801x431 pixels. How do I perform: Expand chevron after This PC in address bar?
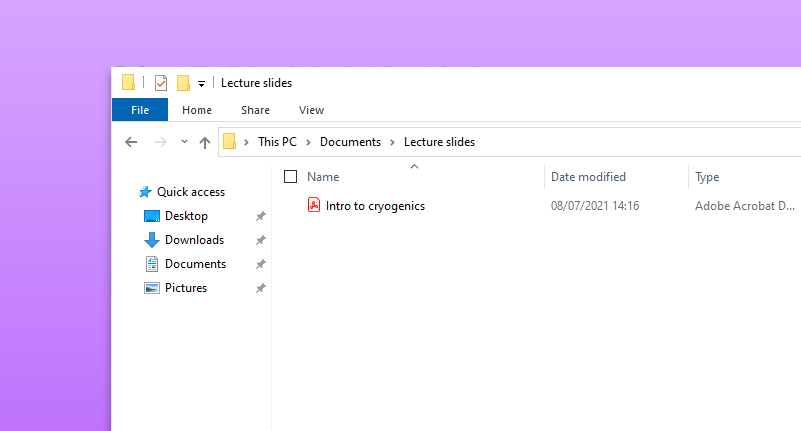click(309, 142)
